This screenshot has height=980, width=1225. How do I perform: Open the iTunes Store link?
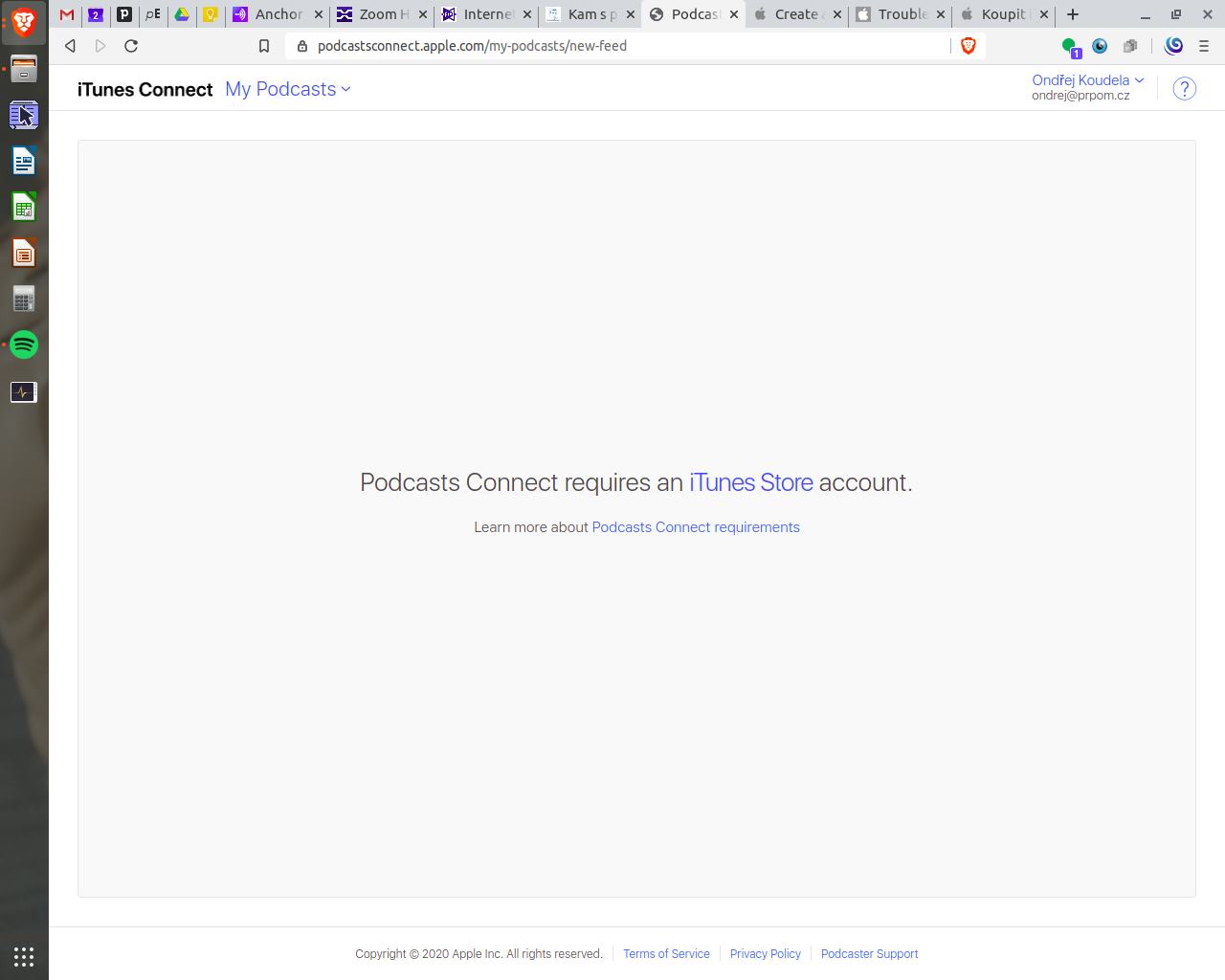click(x=751, y=482)
